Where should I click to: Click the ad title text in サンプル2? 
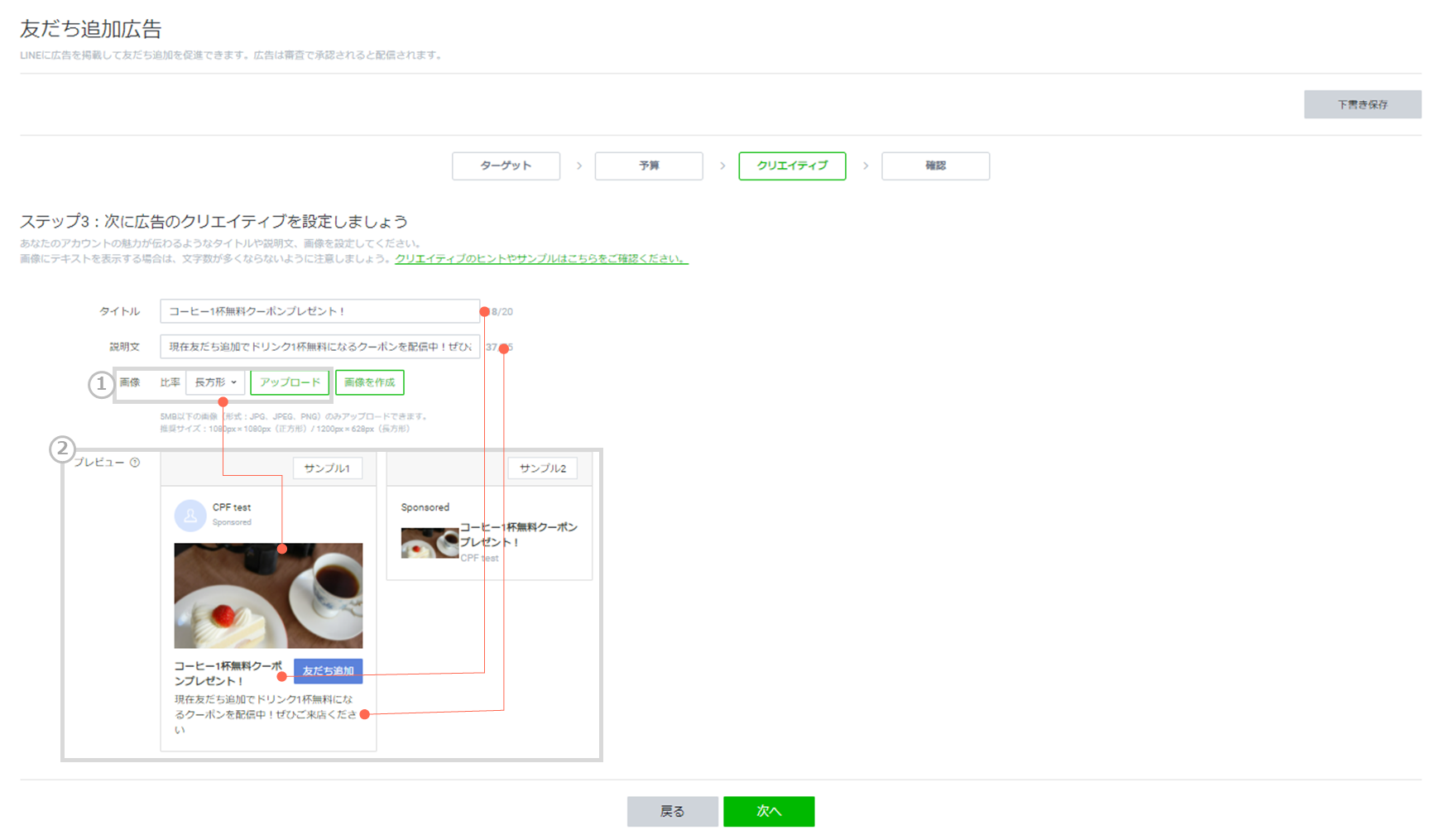pyautogui.click(x=519, y=535)
